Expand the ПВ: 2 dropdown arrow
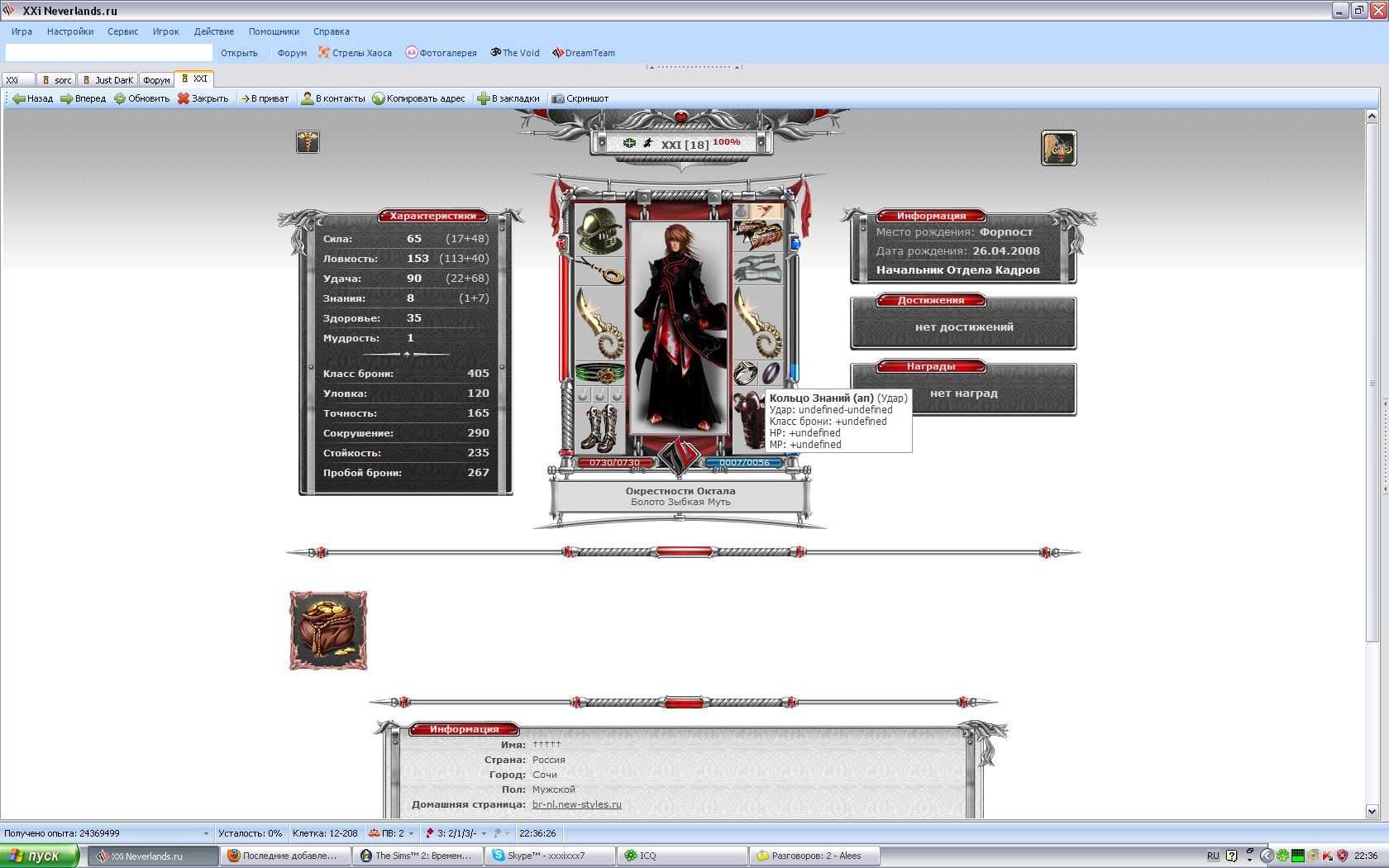Image resolution: width=1389 pixels, height=868 pixels. pos(411,833)
